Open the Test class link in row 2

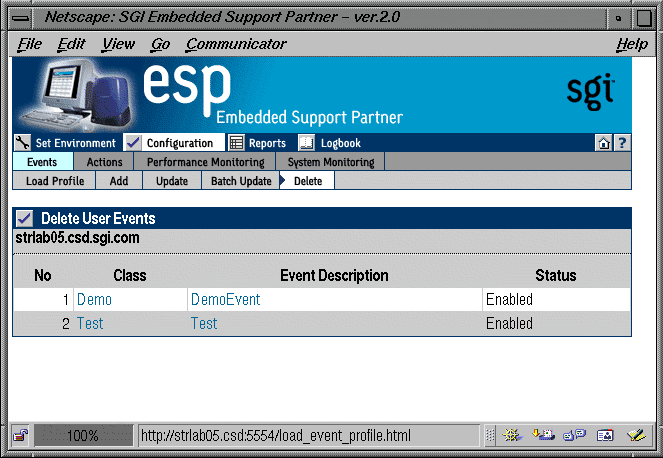[90, 324]
